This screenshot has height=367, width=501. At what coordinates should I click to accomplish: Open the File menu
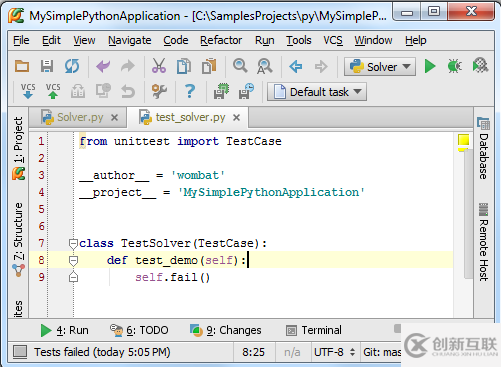point(21,40)
